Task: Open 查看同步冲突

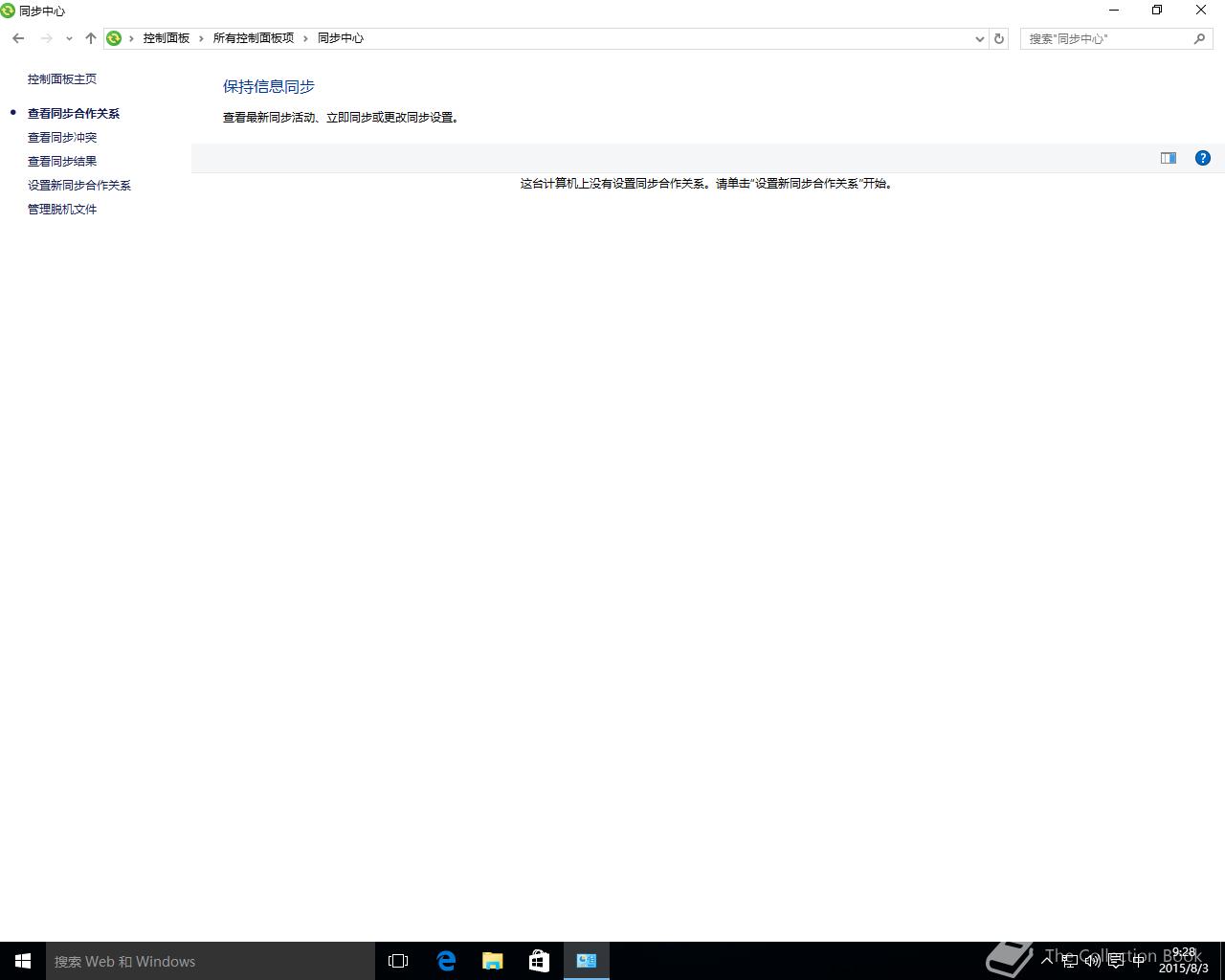Action: pos(62,137)
